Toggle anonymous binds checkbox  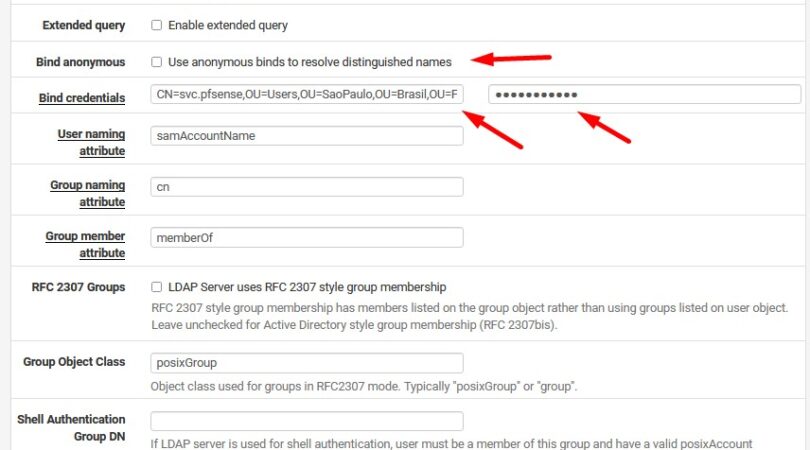point(156,62)
